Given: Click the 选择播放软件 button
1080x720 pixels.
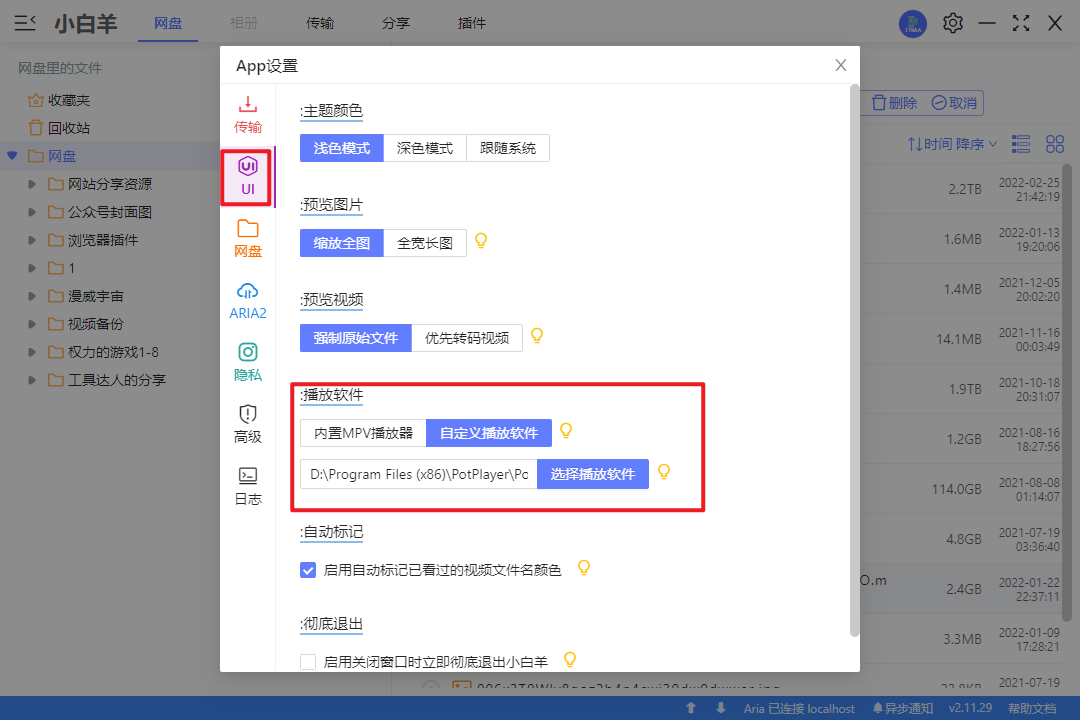Looking at the screenshot, I should point(592,474).
